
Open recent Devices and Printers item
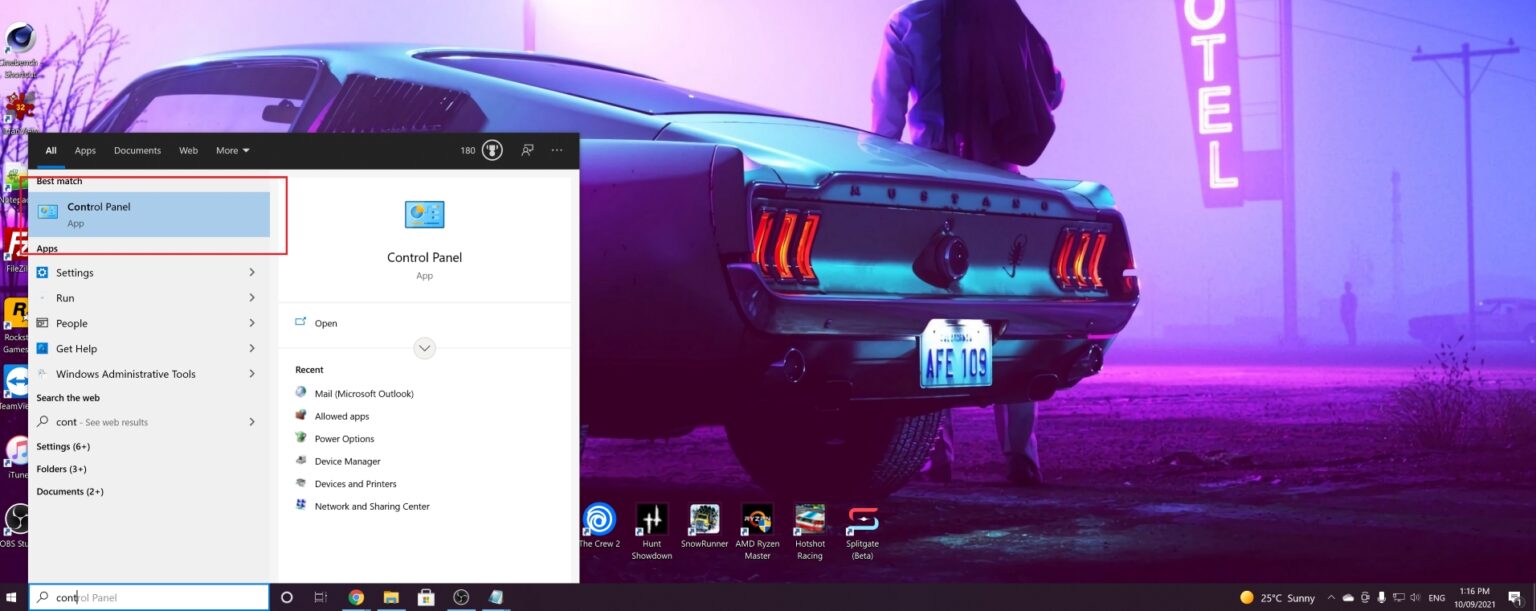tap(355, 484)
